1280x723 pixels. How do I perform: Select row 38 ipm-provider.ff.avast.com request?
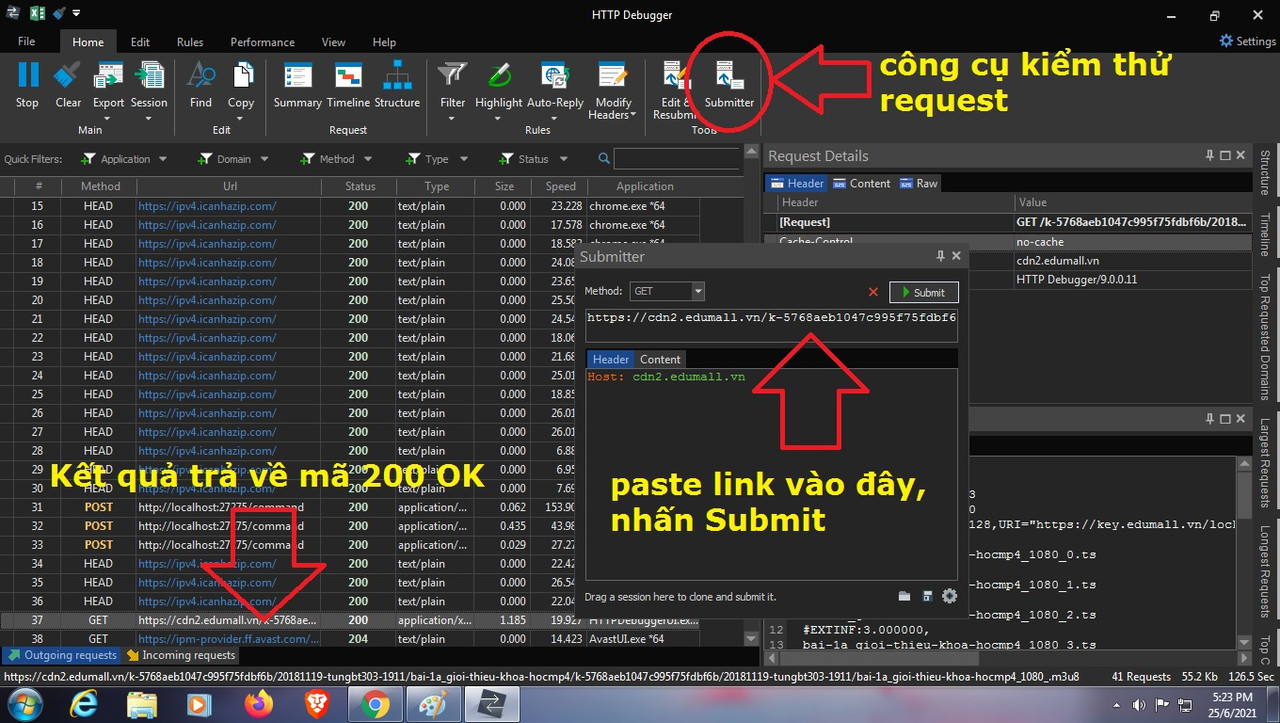tap(350, 639)
